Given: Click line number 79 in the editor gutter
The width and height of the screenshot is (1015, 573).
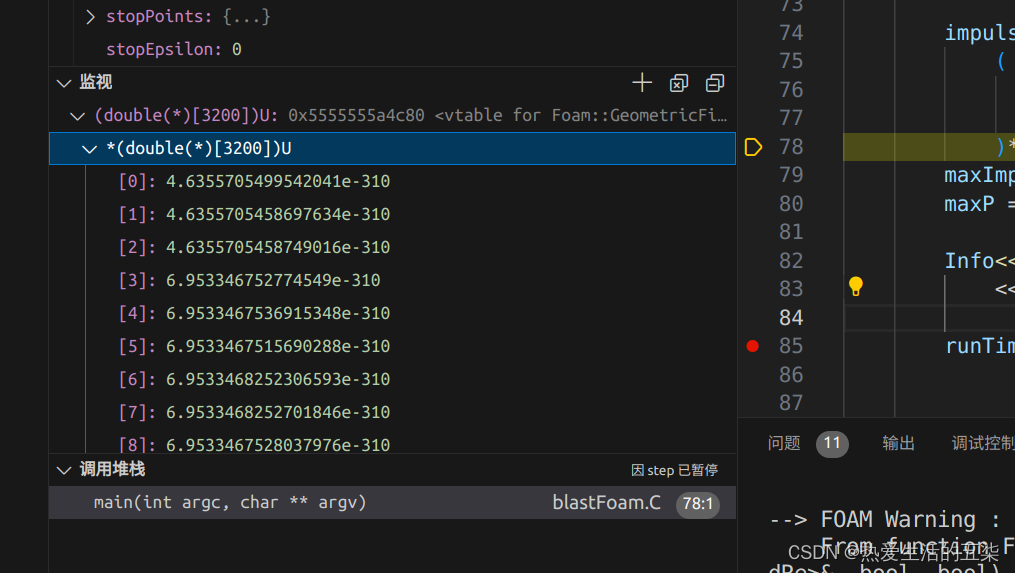Looking at the screenshot, I should click(791, 175).
